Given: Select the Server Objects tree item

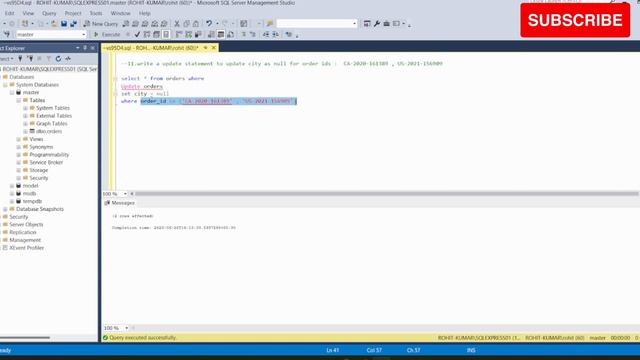Looking at the screenshot, I should tap(26, 224).
